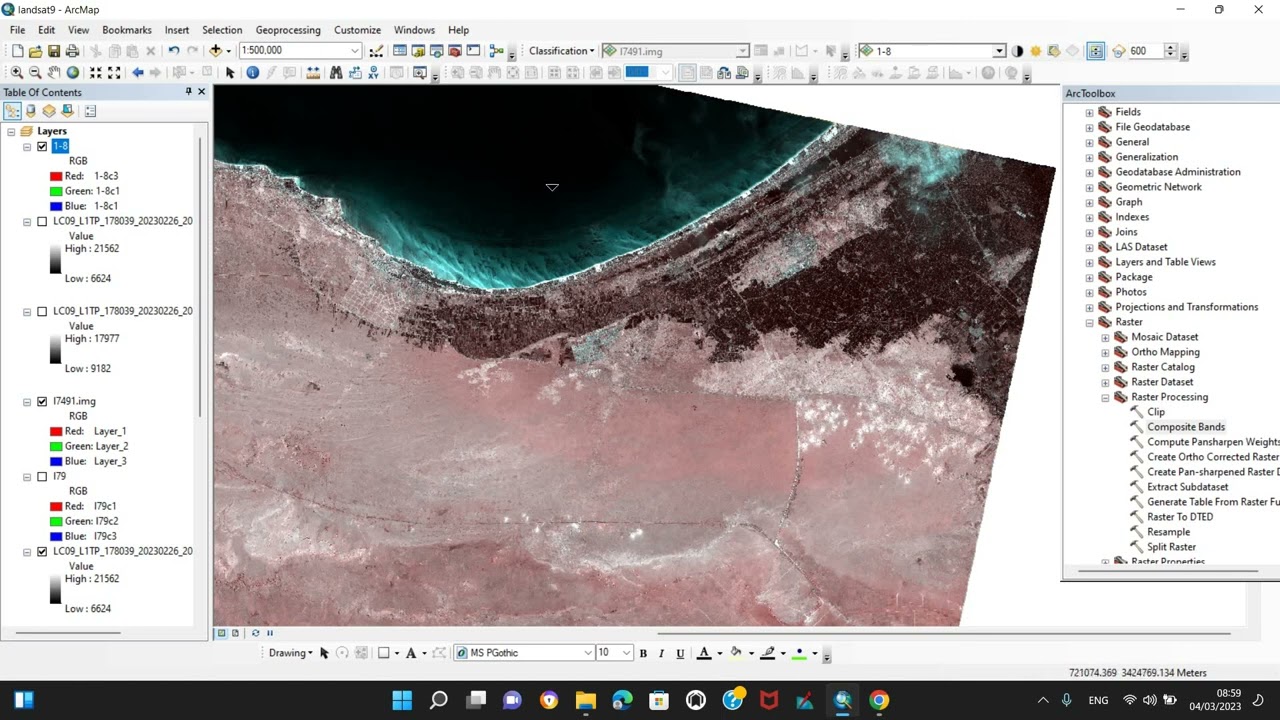
Task: Open the map scale dropdown
Action: click(355, 51)
